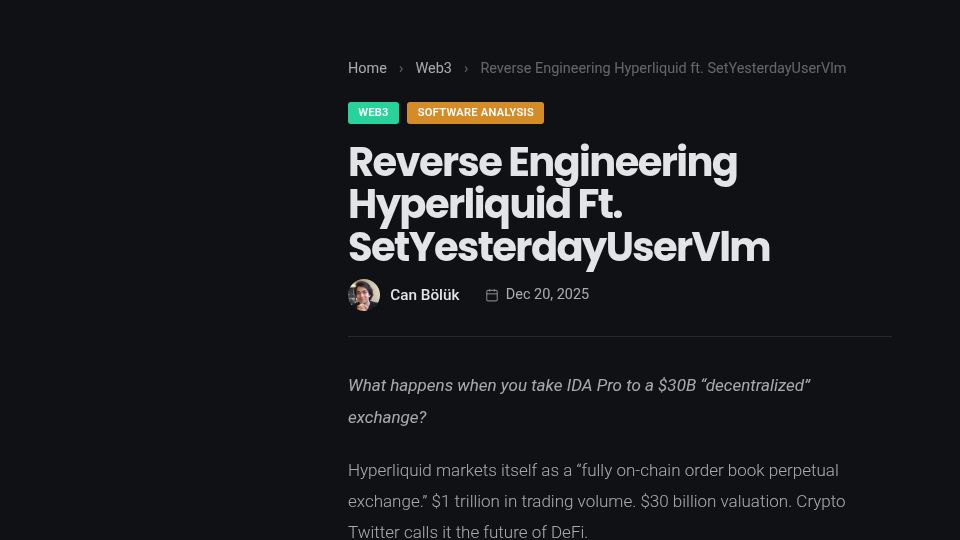Click the publish date Dec 20, 2025

tap(547, 294)
